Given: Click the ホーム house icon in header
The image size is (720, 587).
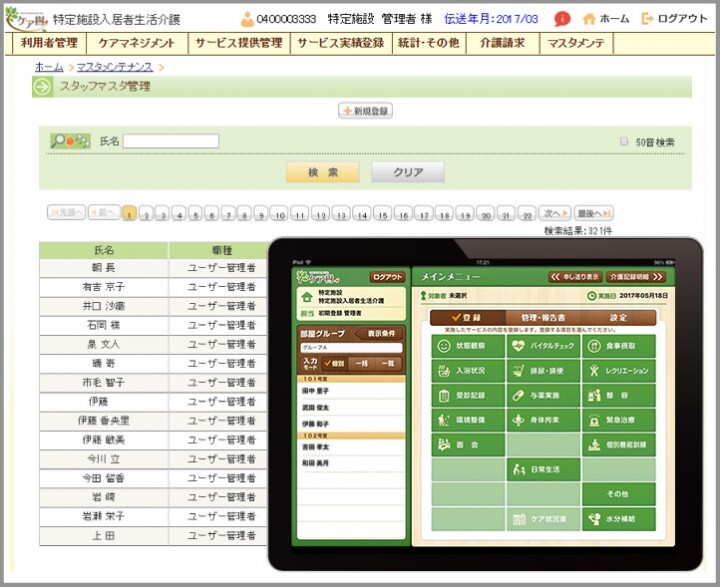Looking at the screenshot, I should pos(589,19).
